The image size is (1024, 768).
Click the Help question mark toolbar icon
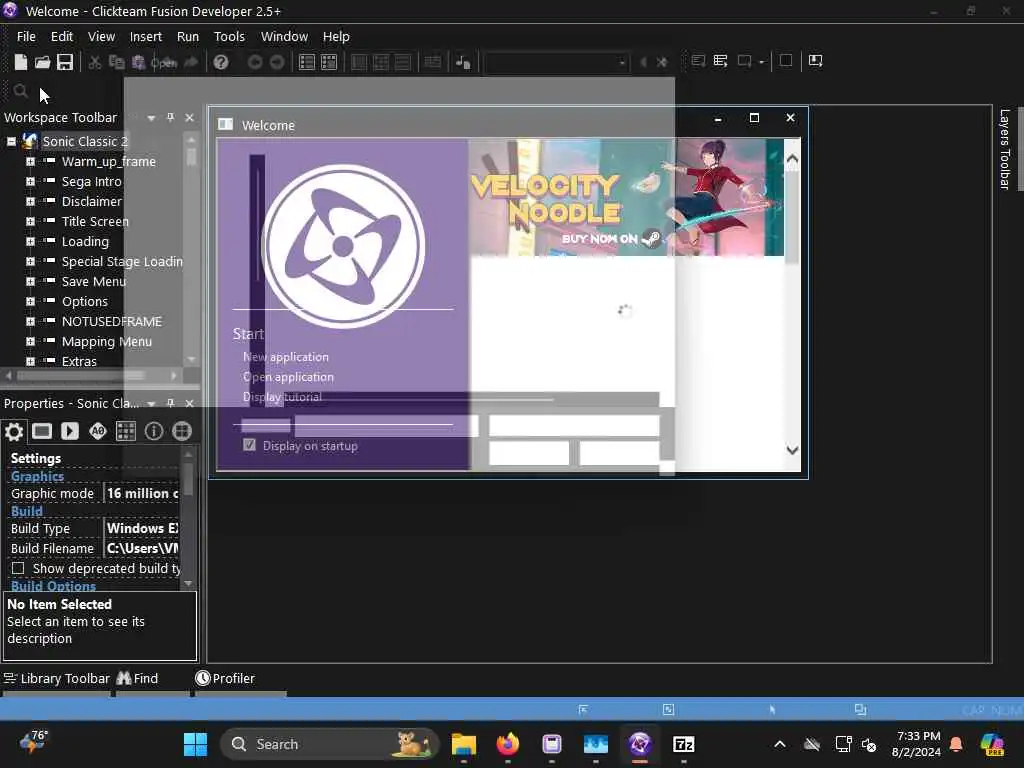pos(221,62)
